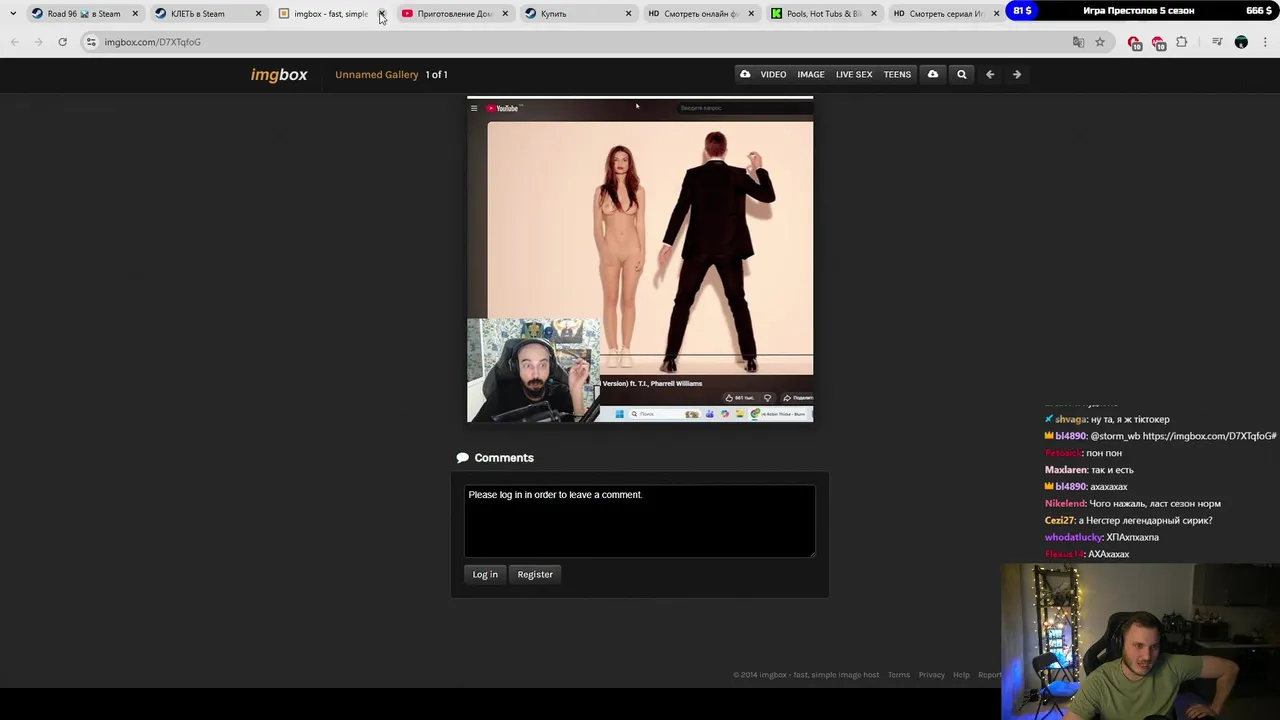
Task: Translate this page icon
Action: click(1078, 42)
